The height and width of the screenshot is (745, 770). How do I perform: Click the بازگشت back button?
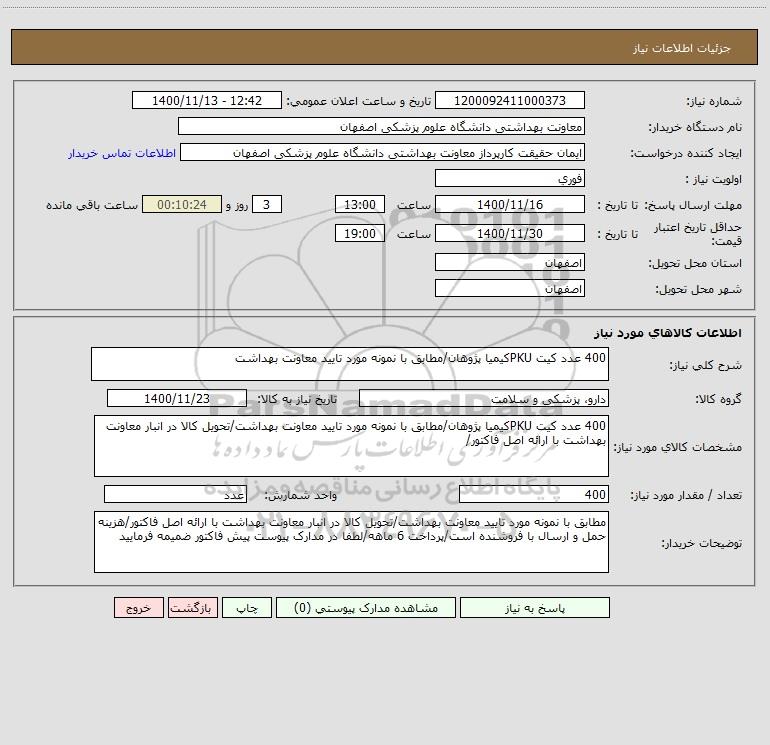(192, 608)
